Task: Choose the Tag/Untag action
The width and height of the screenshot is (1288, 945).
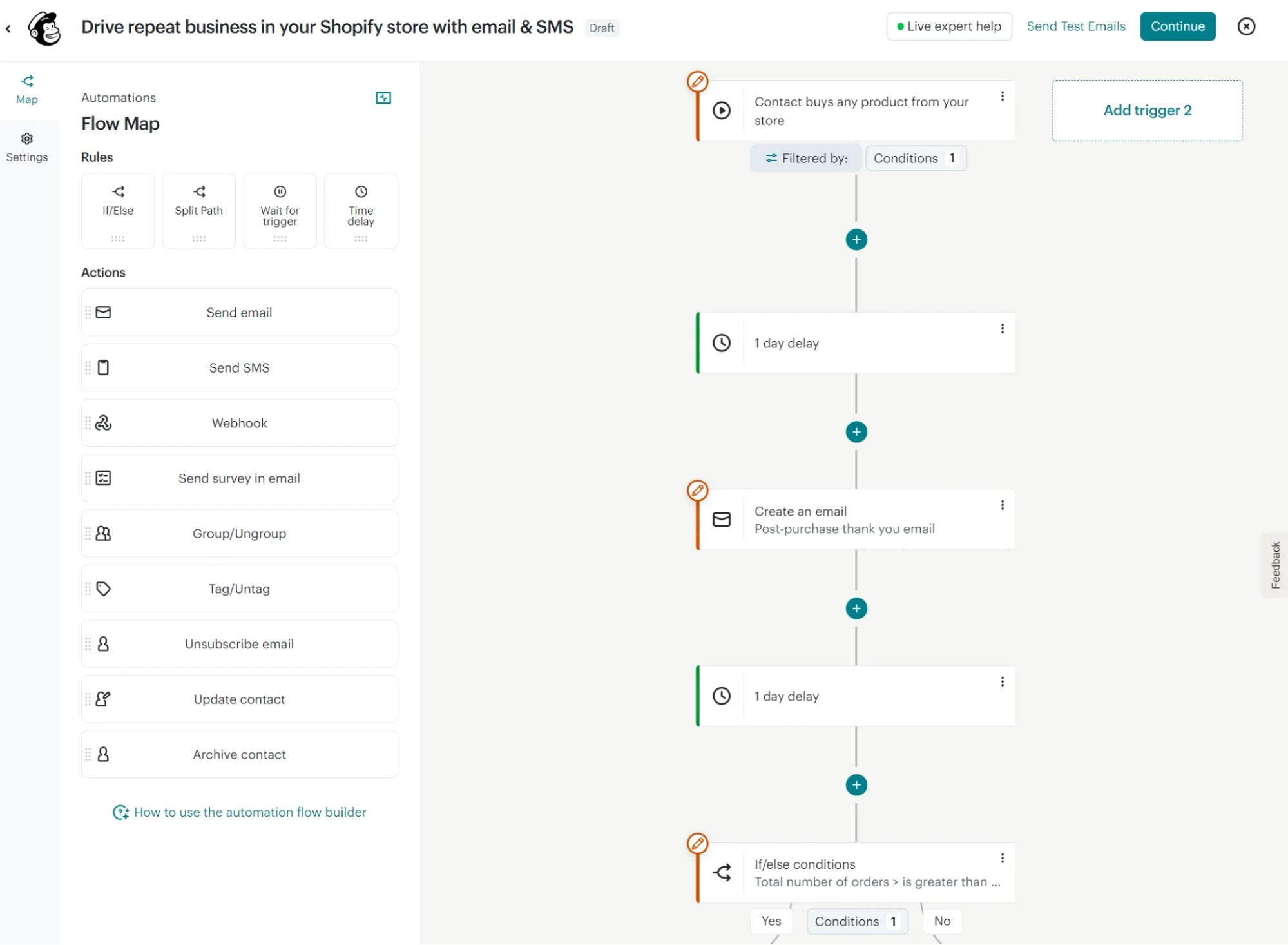Action: pyautogui.click(x=240, y=589)
